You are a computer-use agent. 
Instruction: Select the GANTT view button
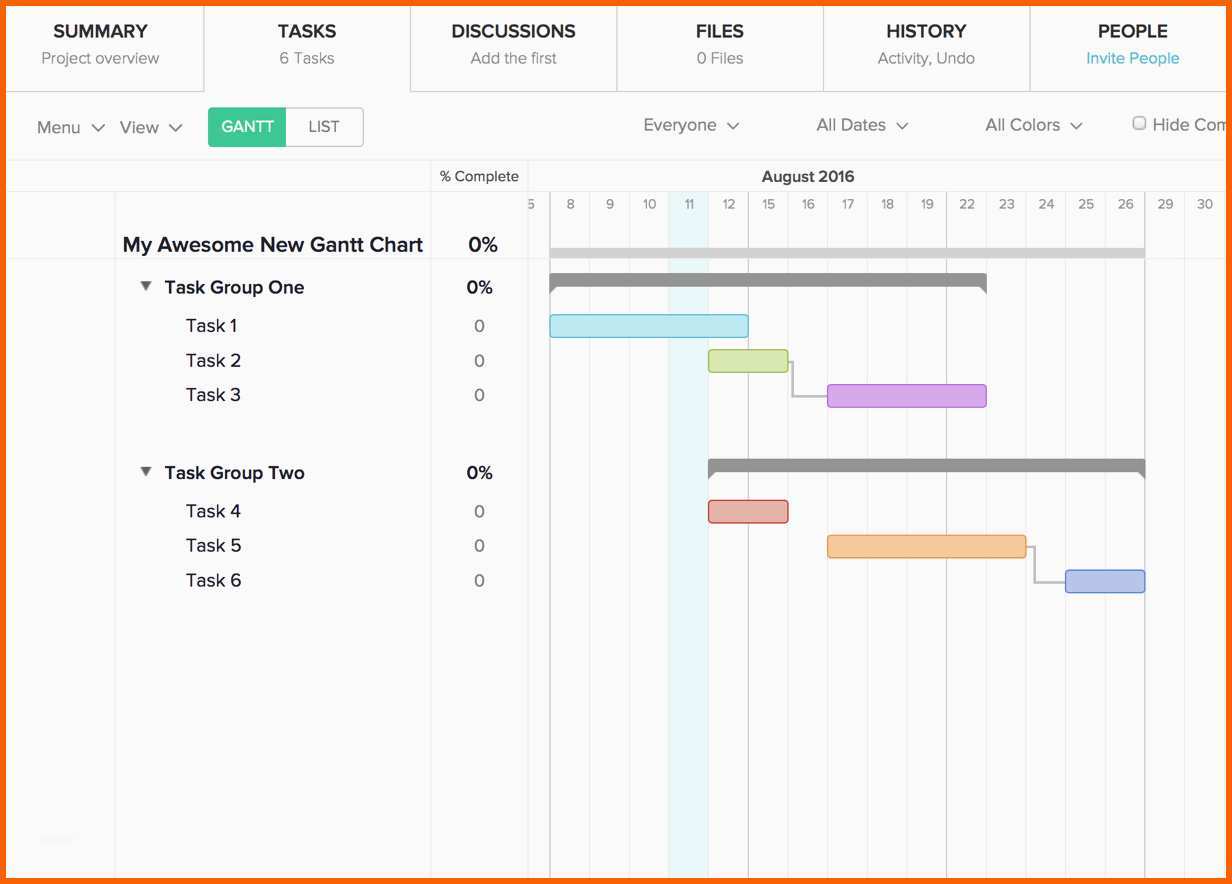tap(247, 127)
